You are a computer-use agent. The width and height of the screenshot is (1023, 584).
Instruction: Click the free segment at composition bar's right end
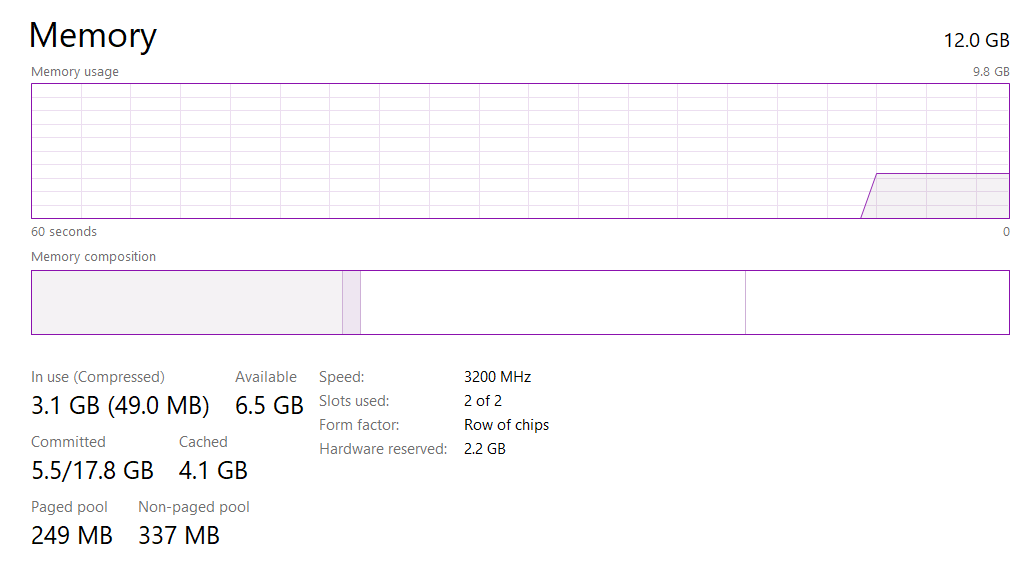(x=877, y=302)
